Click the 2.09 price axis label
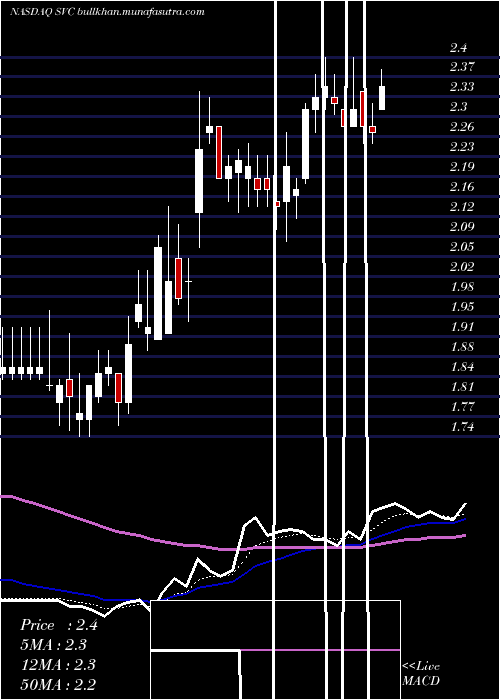This screenshot has width=500, height=700. coord(462,227)
